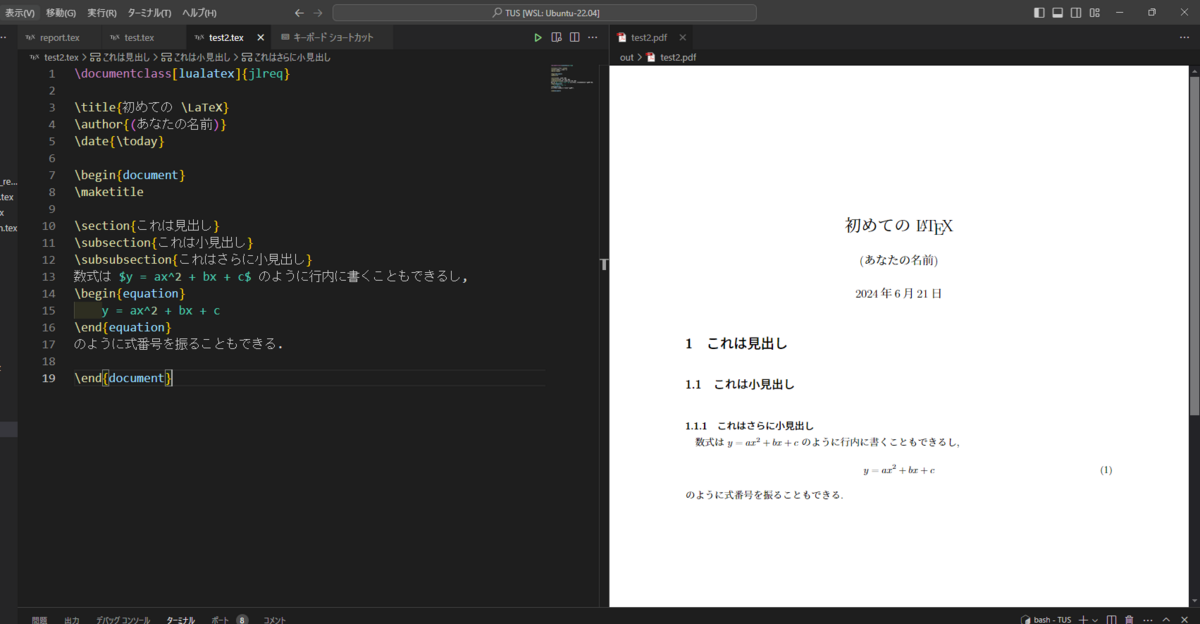Viewport: 1200px width, 624px height.
Task: Open the terminal profile dropdown chevron
Action: [1096, 619]
